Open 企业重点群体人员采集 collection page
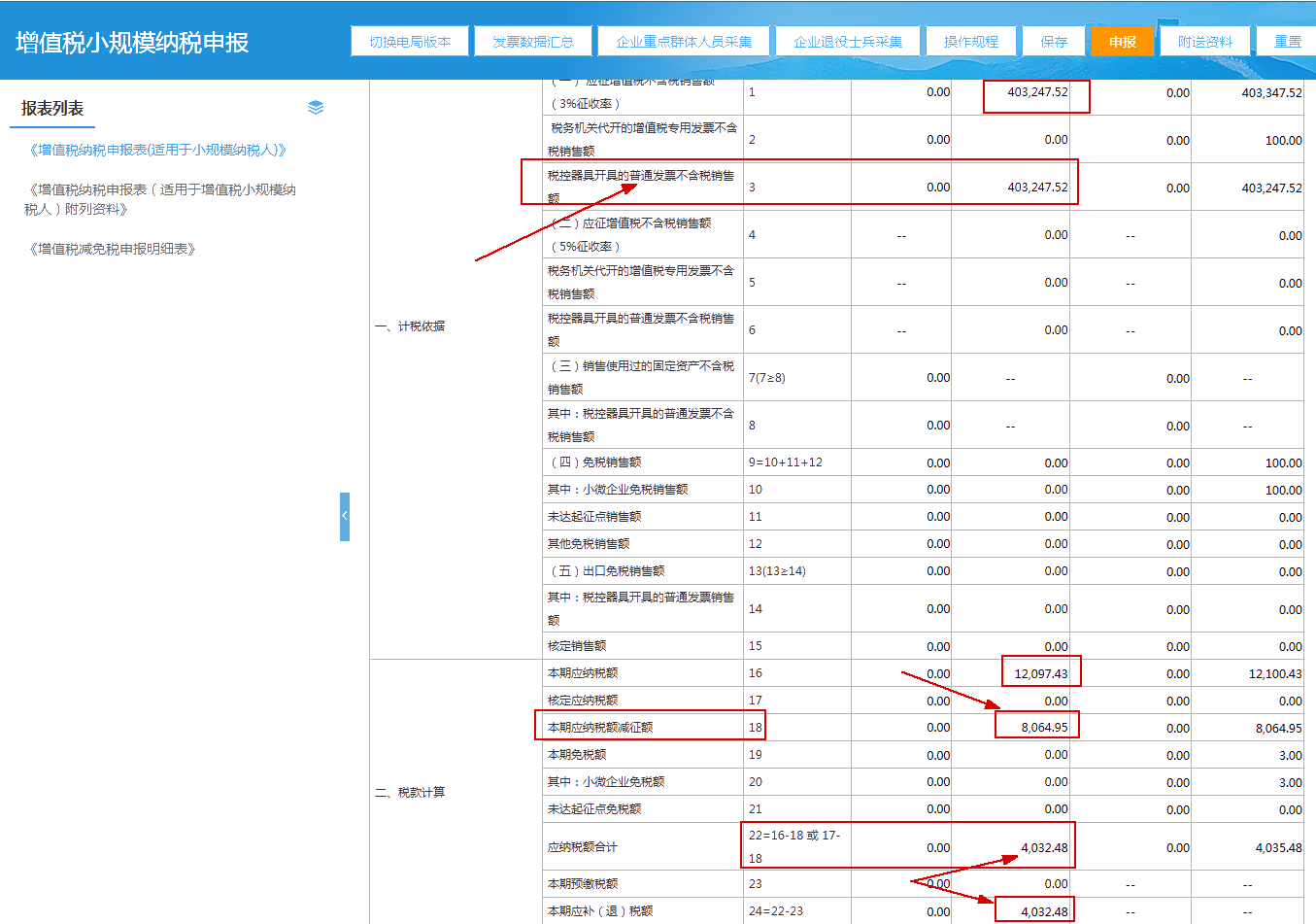 point(683,41)
